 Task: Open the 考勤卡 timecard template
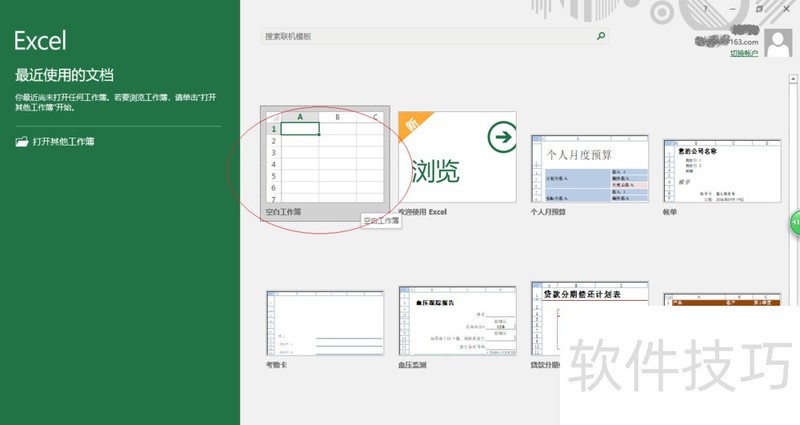click(325, 323)
